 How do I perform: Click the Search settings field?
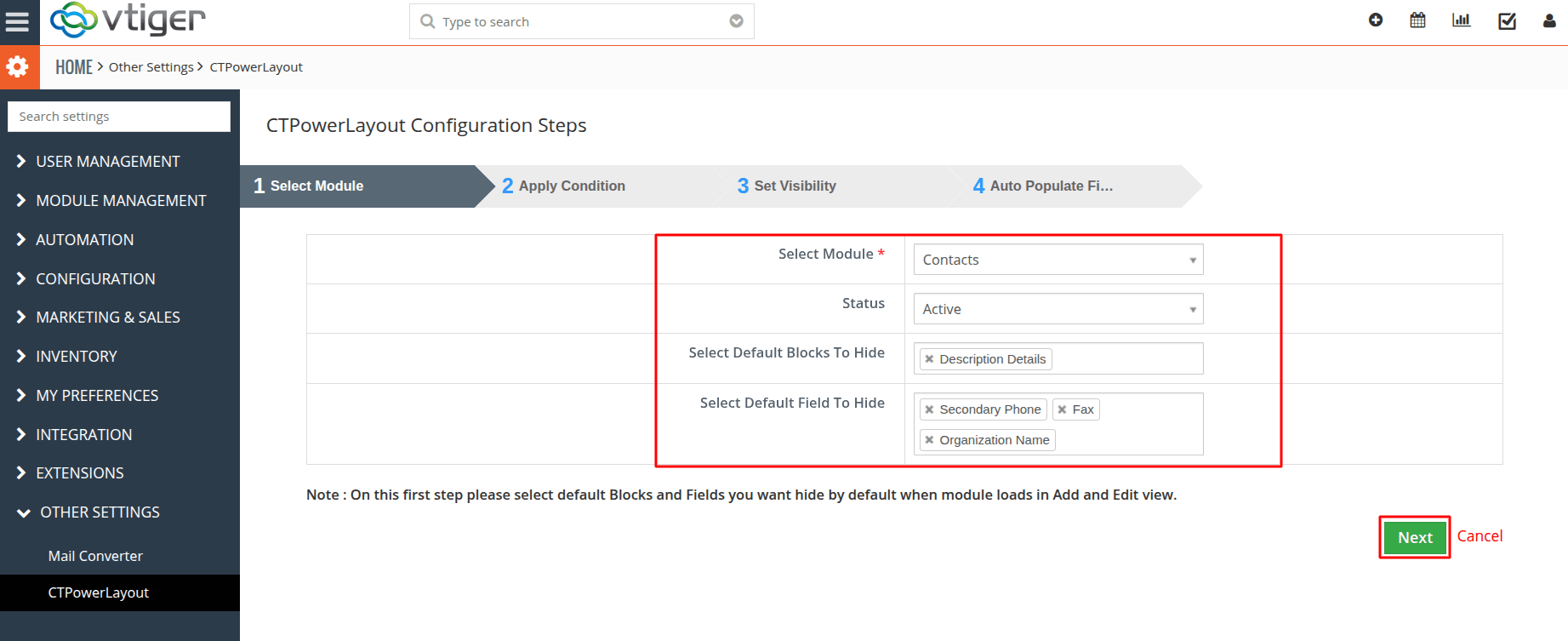coord(119,117)
